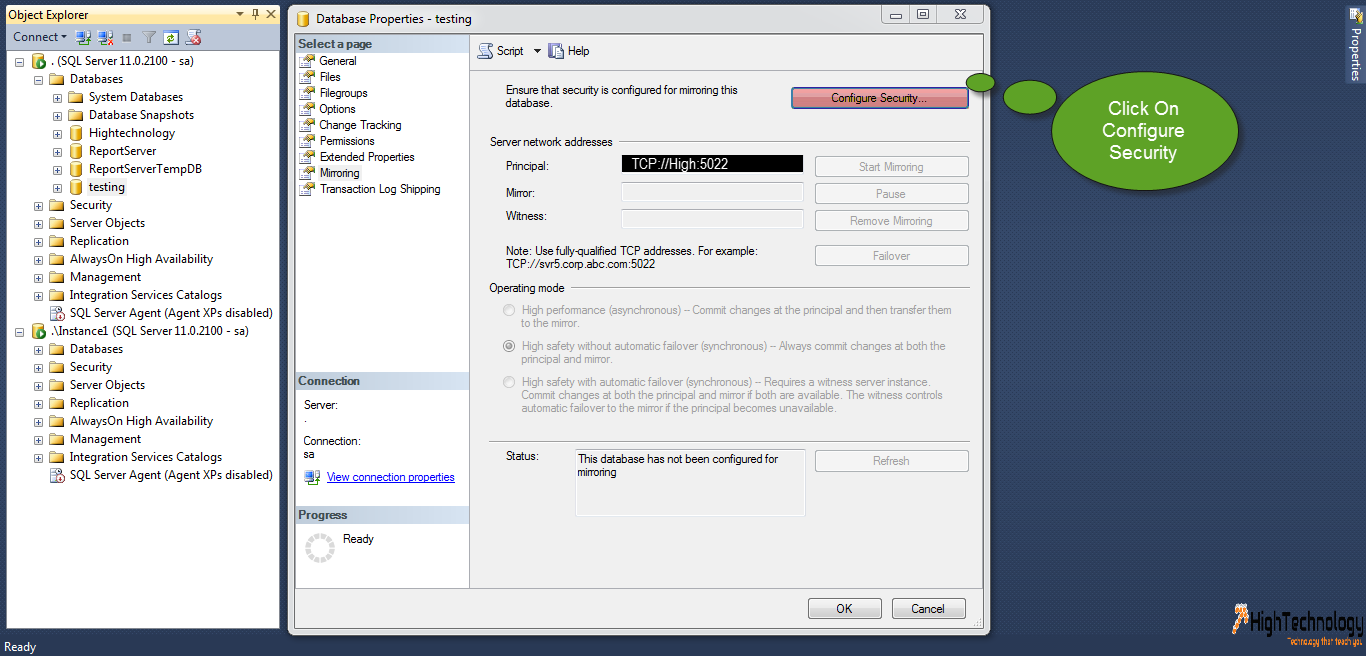Click the Failover button
1366x656 pixels.
point(891,256)
